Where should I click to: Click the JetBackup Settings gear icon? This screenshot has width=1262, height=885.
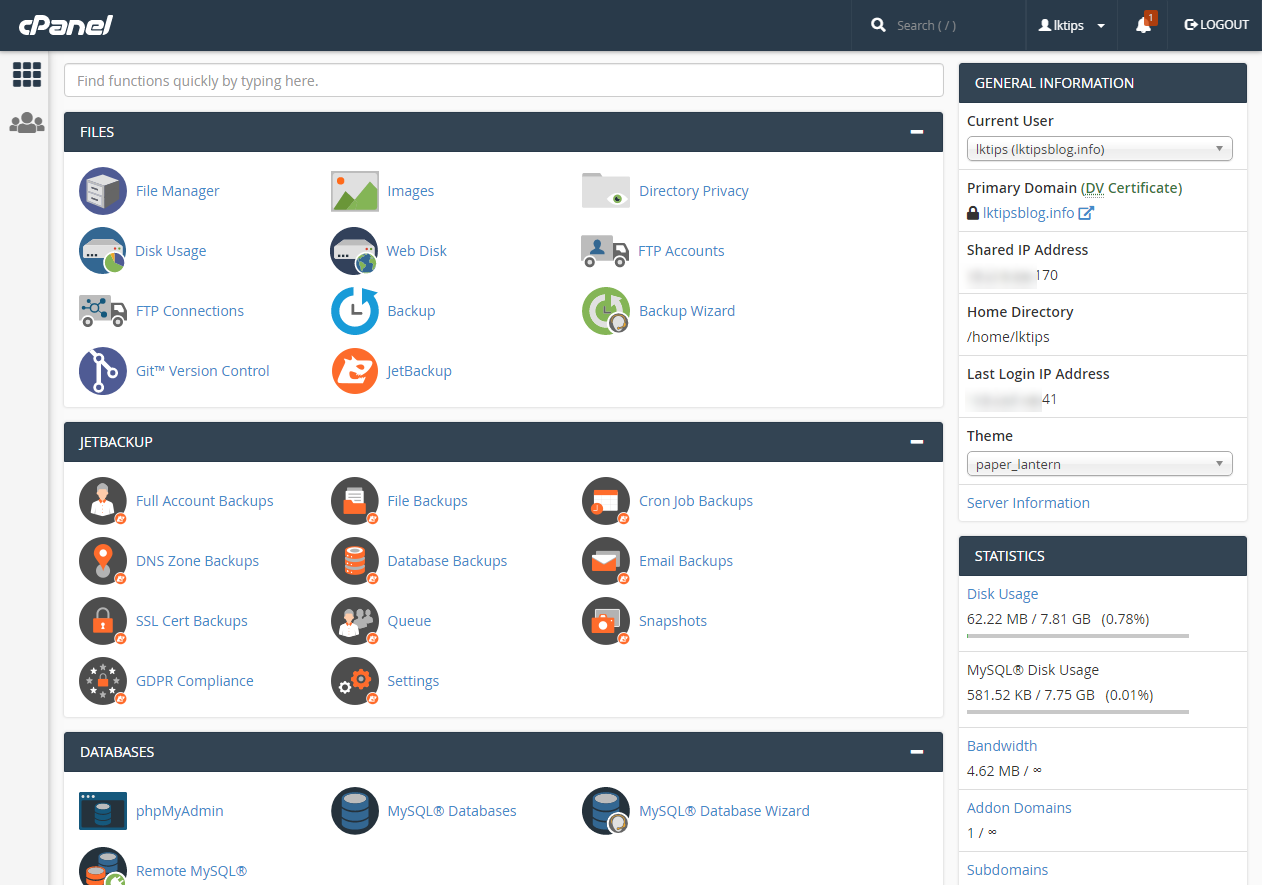point(355,681)
